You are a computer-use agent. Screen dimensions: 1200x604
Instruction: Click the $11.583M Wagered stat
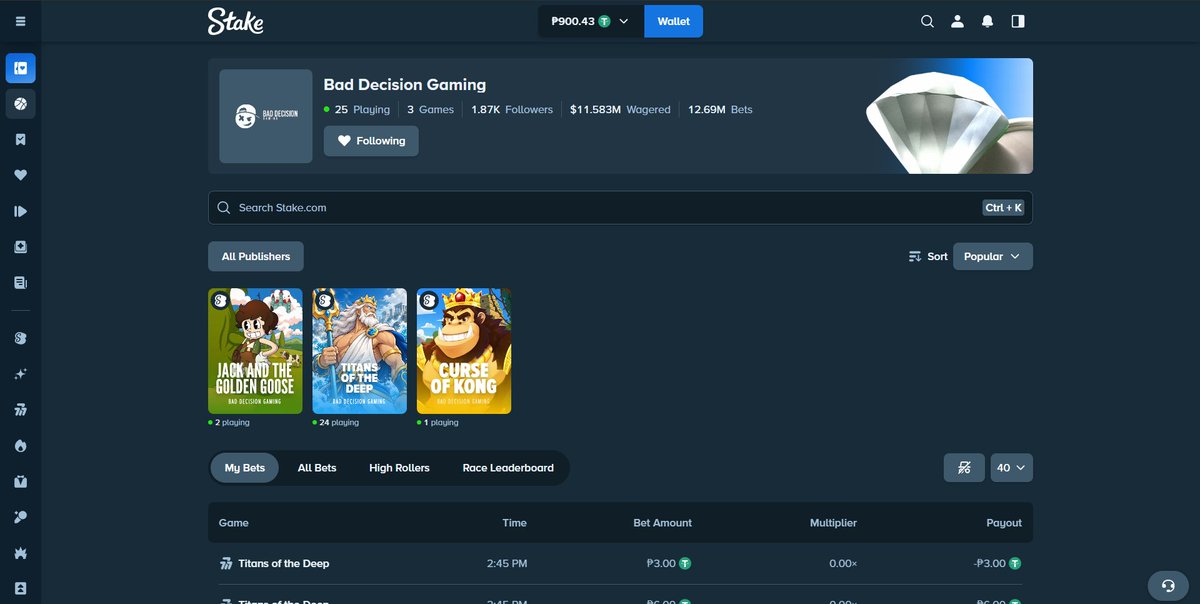[x=620, y=110]
